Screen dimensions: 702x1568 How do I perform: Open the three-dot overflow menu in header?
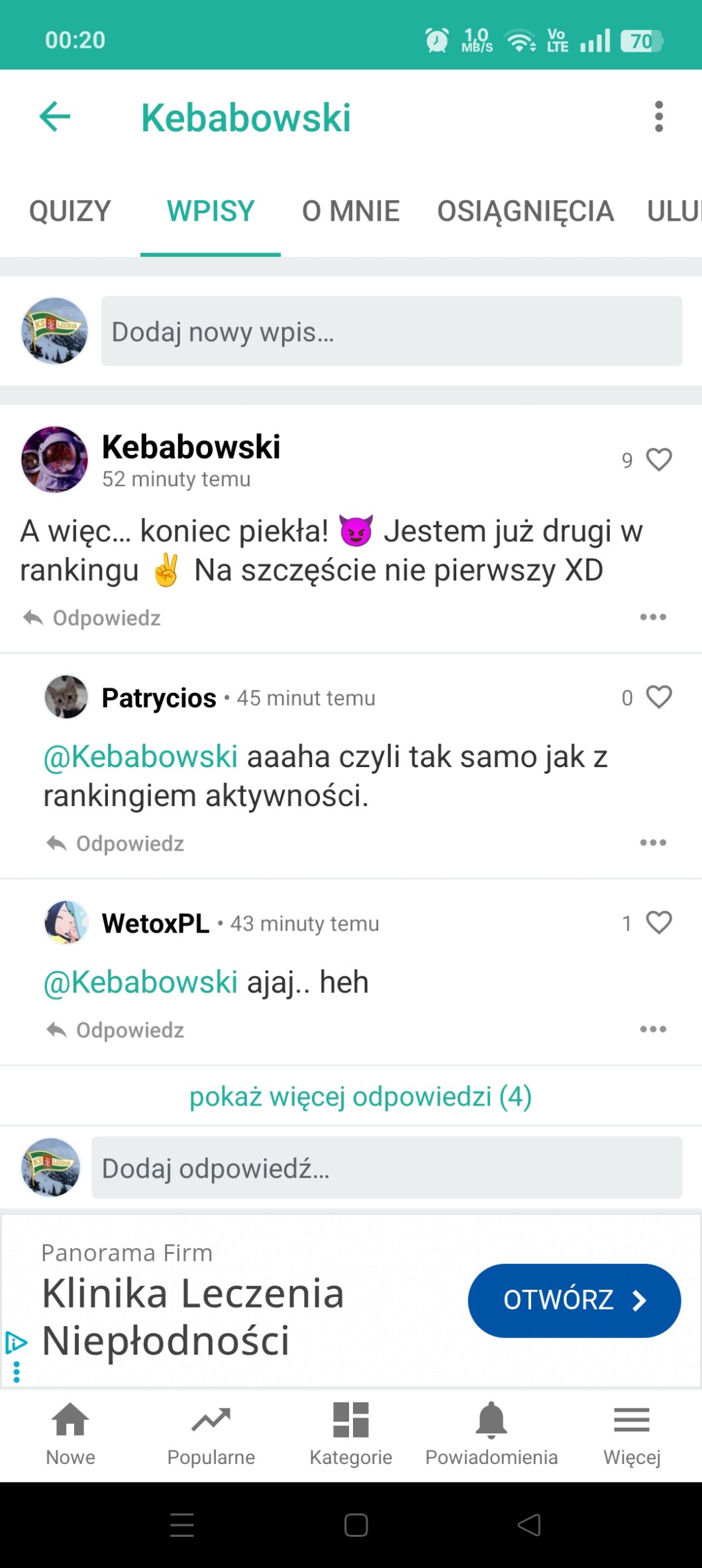click(658, 117)
